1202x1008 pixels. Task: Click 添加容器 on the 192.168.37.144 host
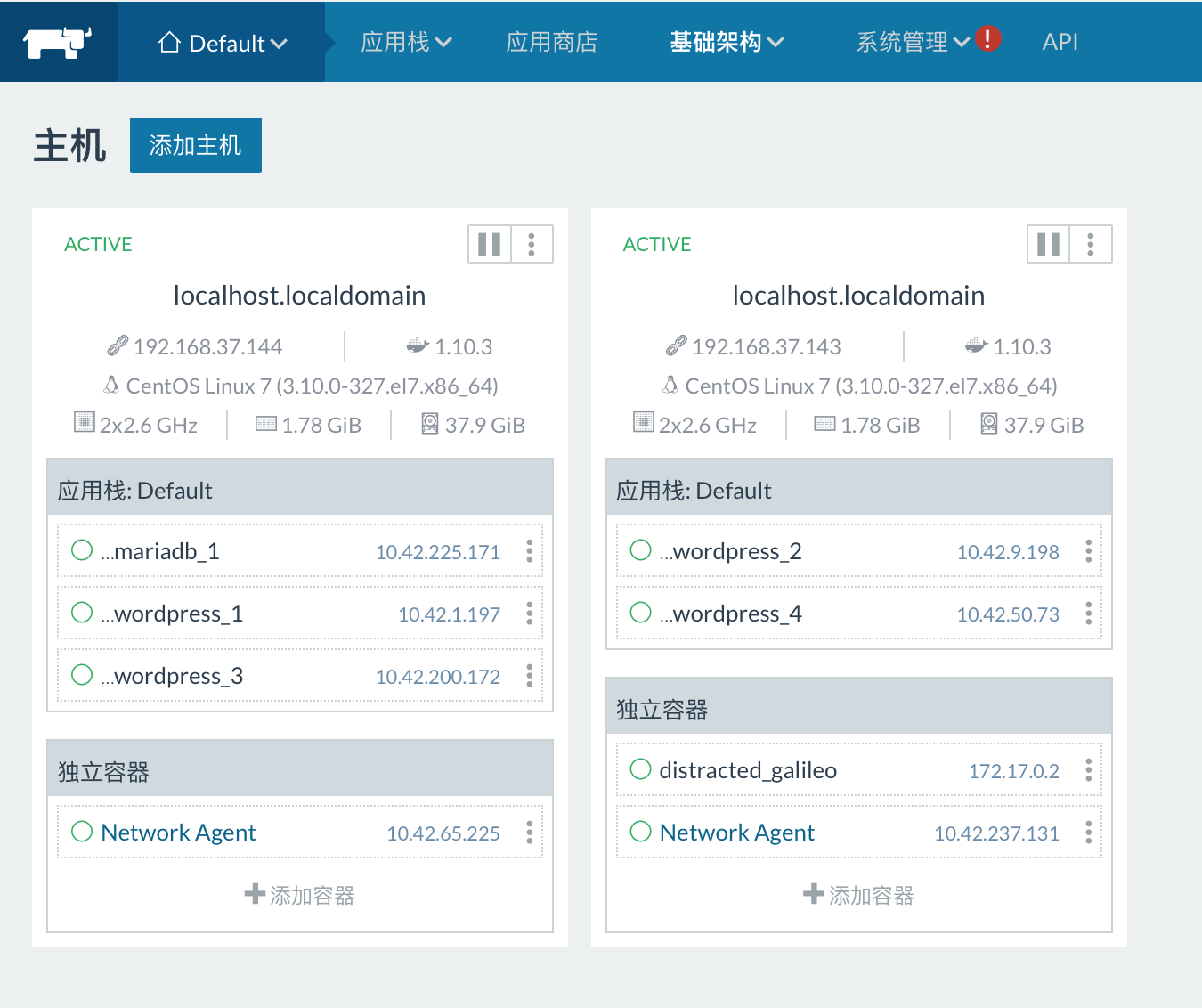tap(300, 895)
